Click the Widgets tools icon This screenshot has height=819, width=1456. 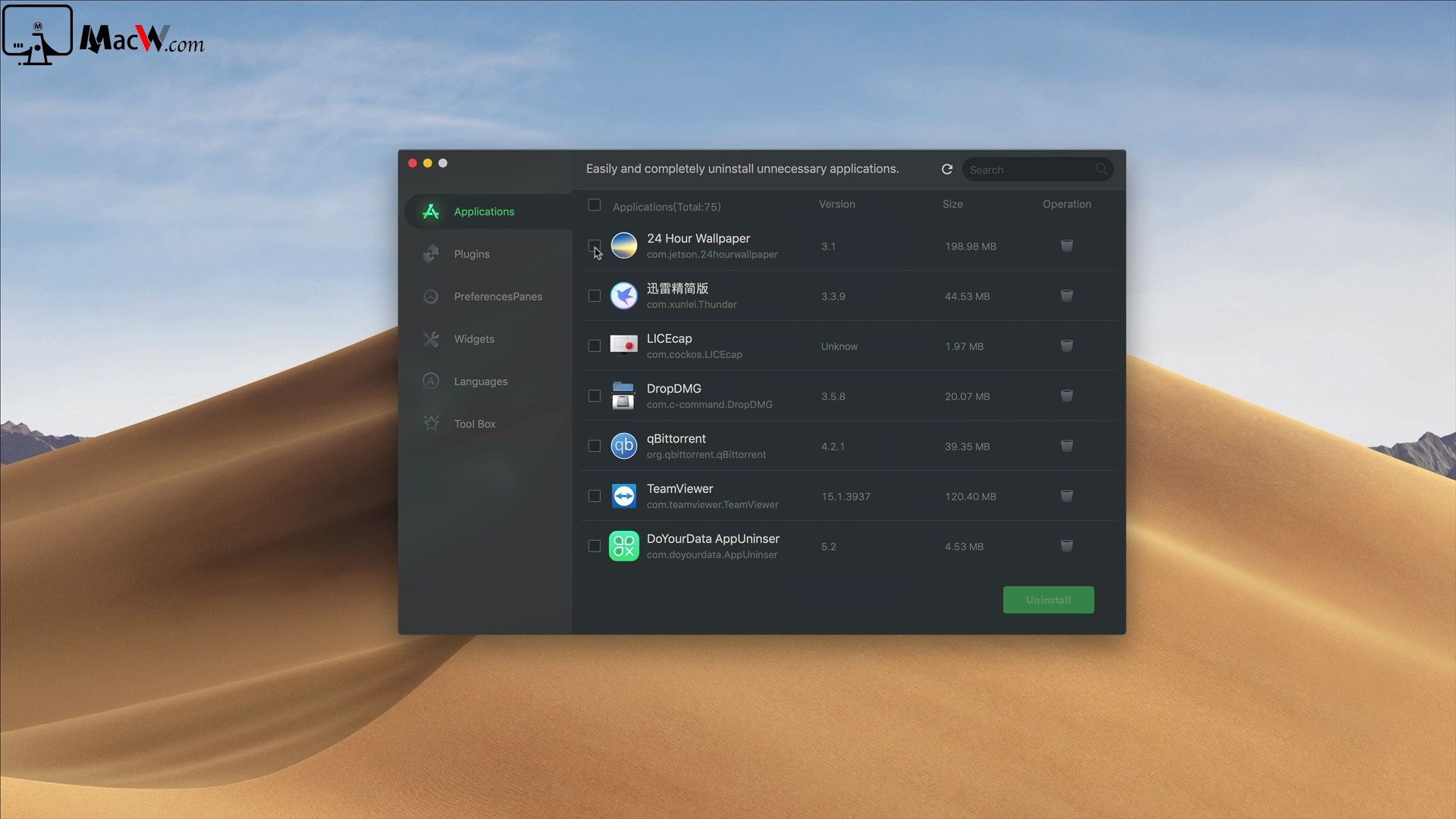pos(431,339)
